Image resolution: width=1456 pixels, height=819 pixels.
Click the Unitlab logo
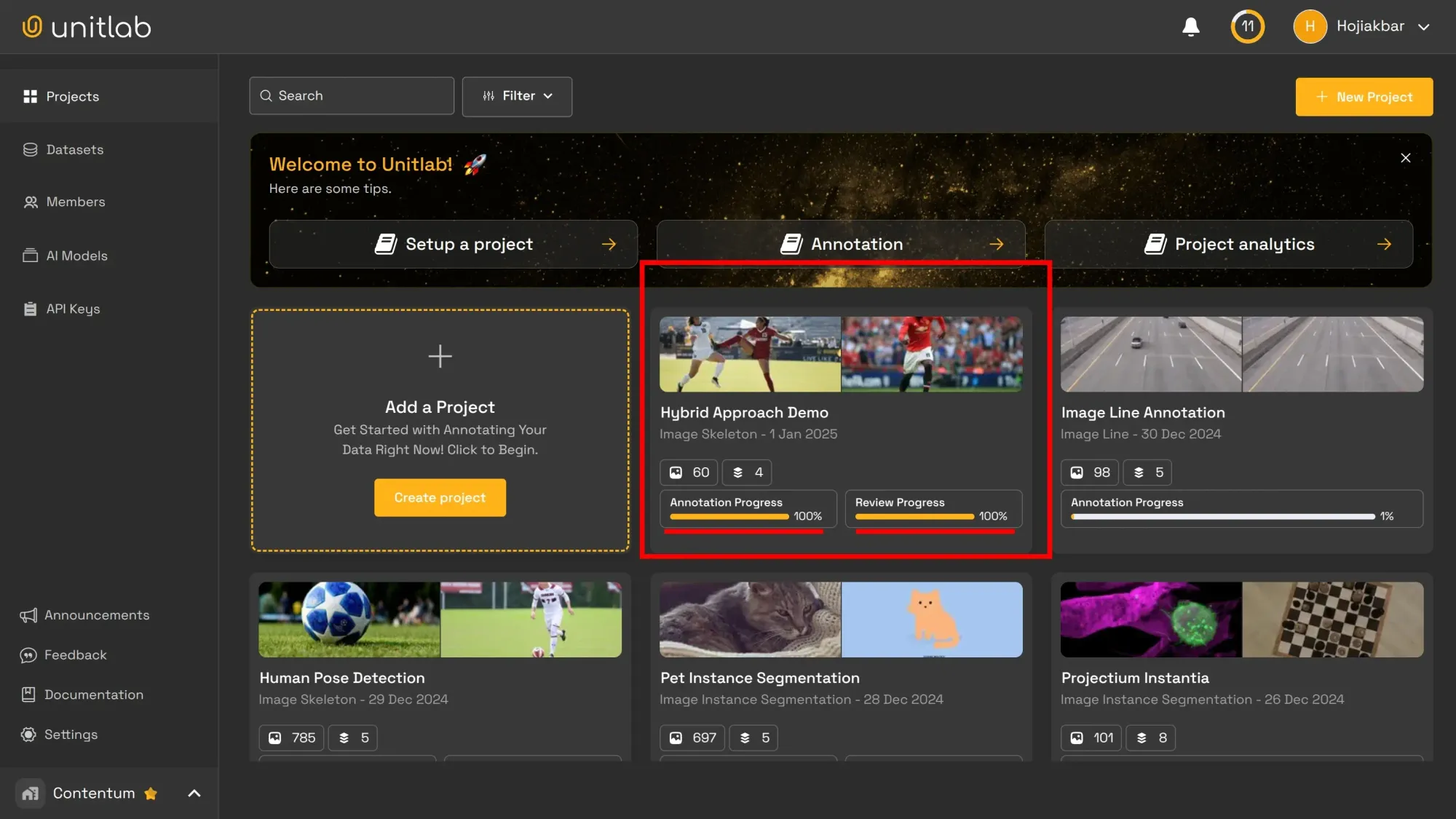tap(86, 26)
